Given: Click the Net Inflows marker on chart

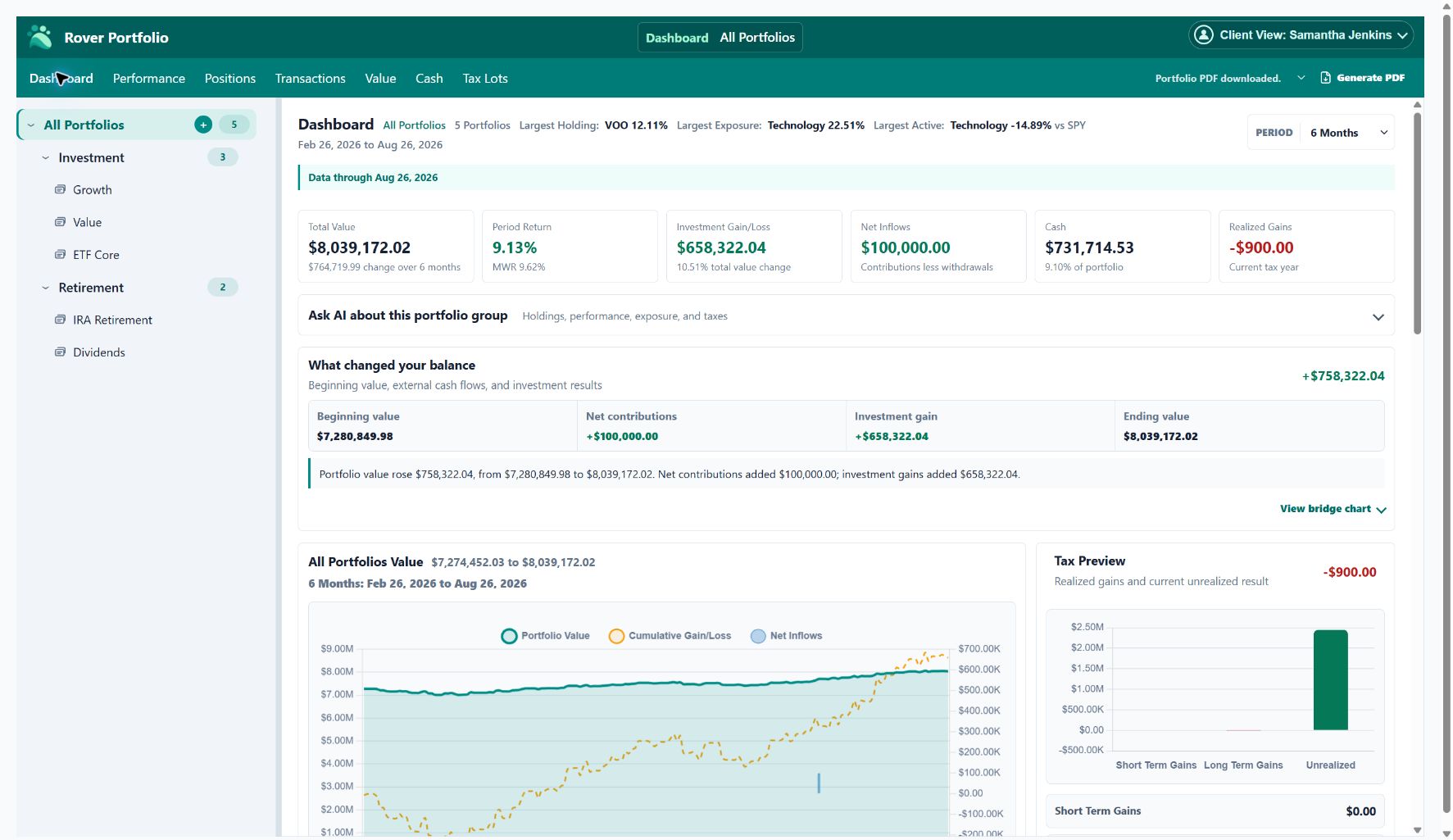Looking at the screenshot, I should (819, 783).
